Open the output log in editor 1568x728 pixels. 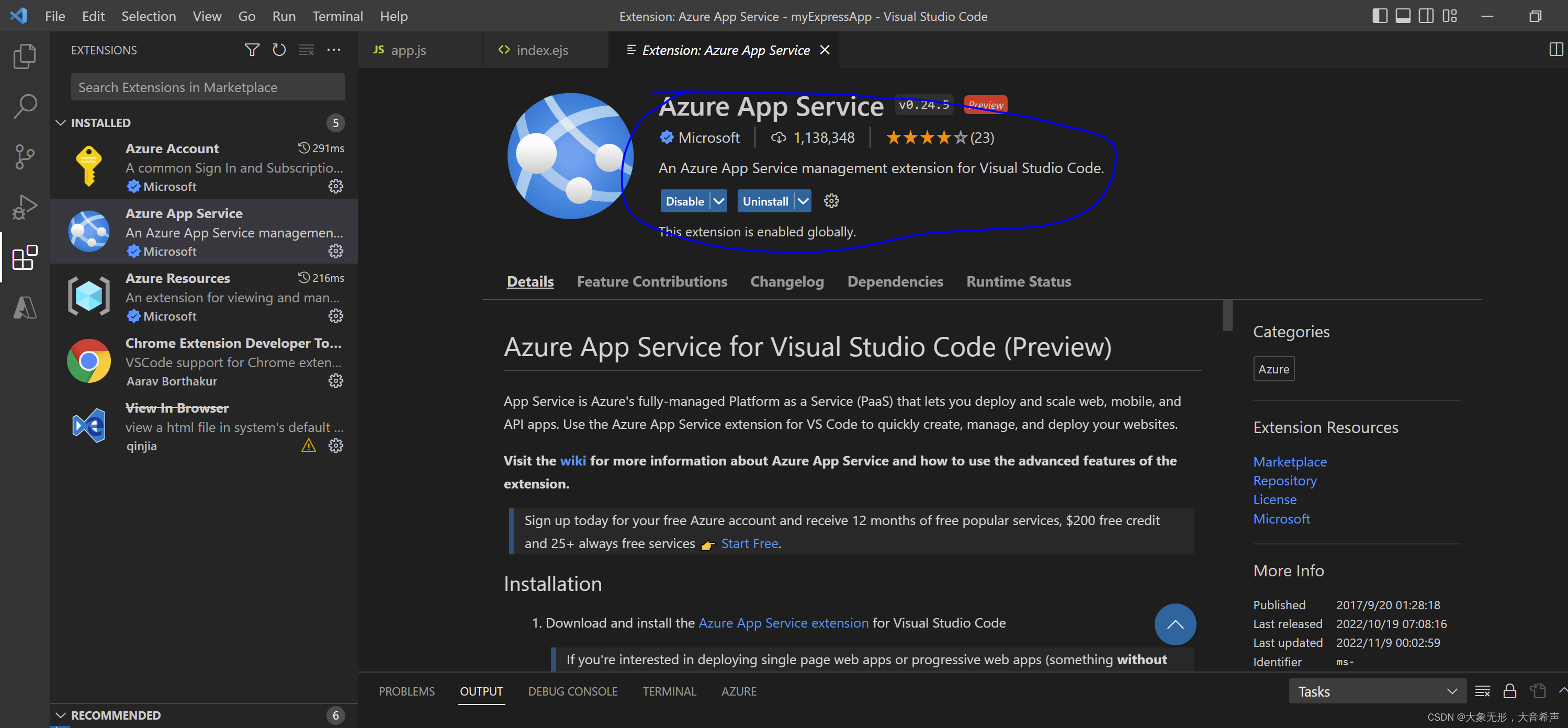tap(1538, 691)
